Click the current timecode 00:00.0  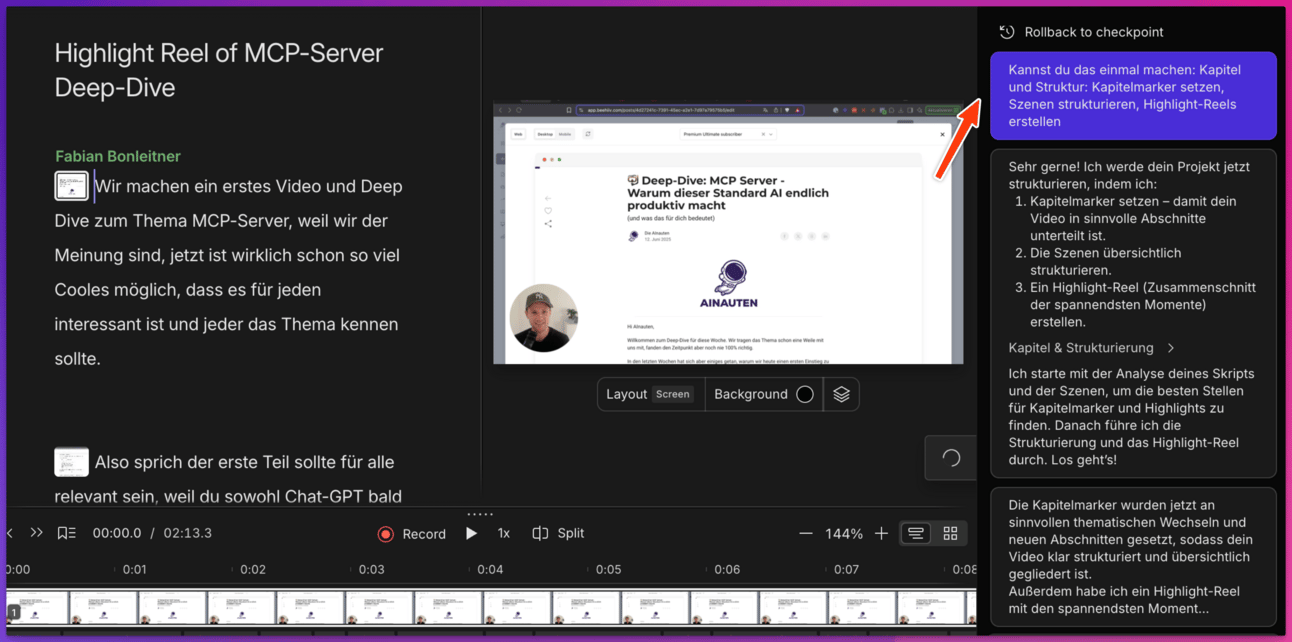[117, 534]
